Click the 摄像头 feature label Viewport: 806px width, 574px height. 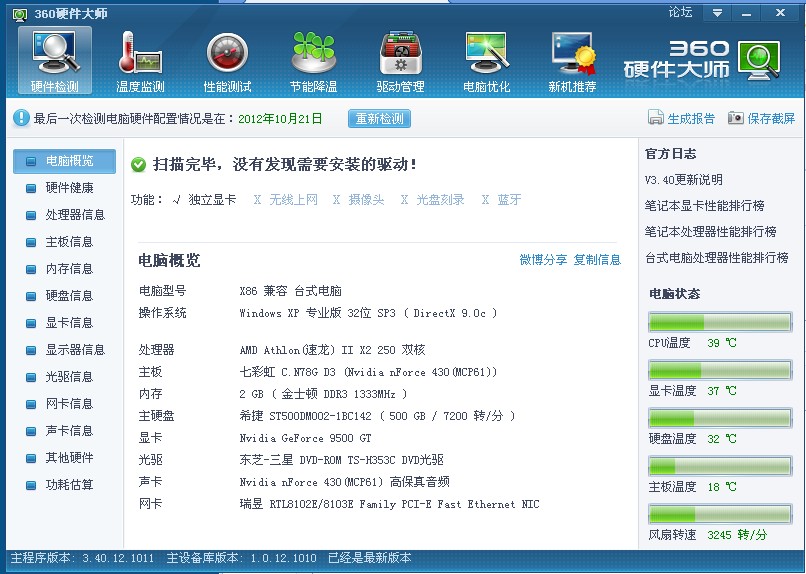tap(367, 199)
